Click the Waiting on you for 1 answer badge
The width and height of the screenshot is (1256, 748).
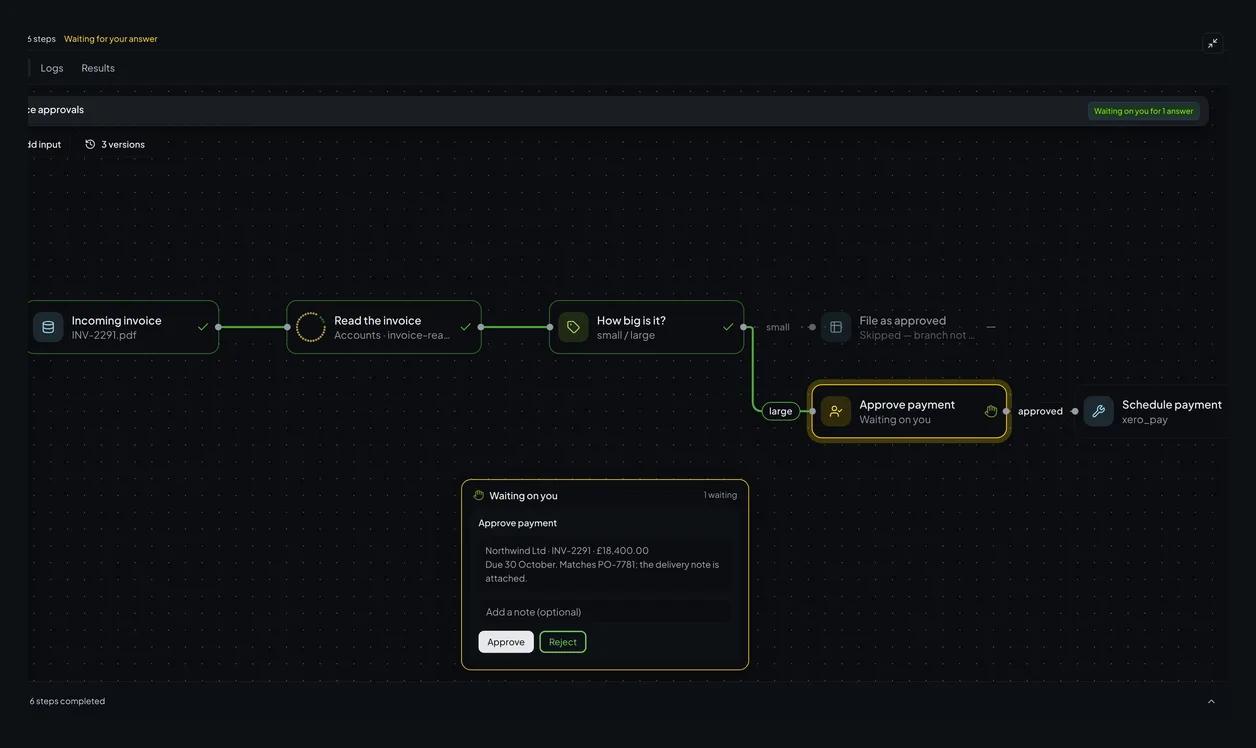tap(1144, 111)
